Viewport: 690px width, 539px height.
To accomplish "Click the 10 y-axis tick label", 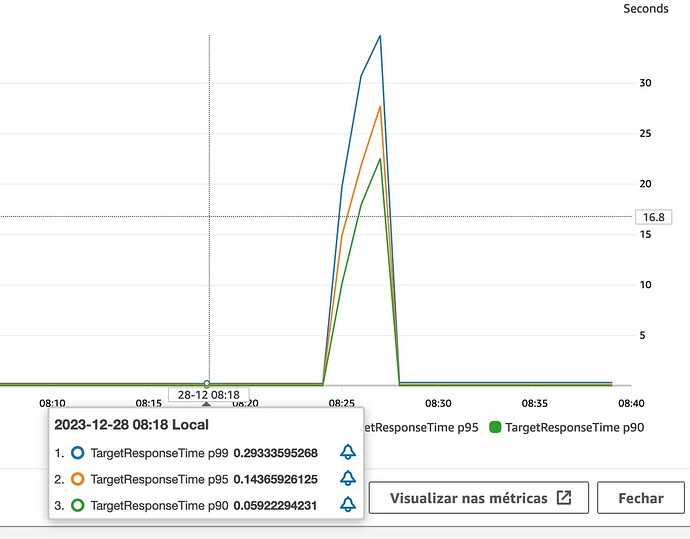I will 645,285.
